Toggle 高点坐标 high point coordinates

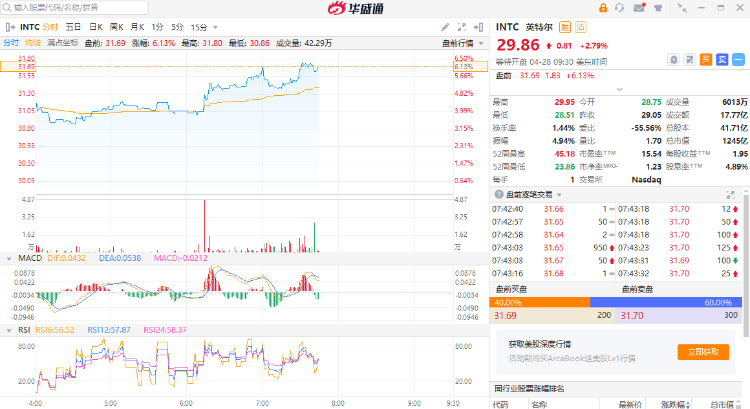[x=63, y=43]
